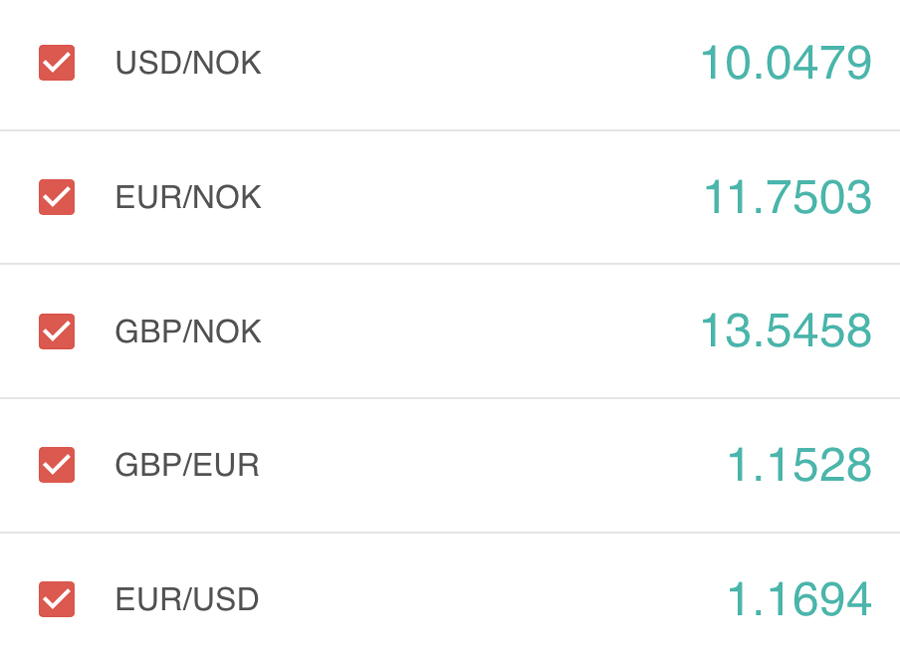Disable the GBP/NOK currency pair checkbox
Image resolution: width=900 pixels, height=656 pixels.
pyautogui.click(x=57, y=331)
